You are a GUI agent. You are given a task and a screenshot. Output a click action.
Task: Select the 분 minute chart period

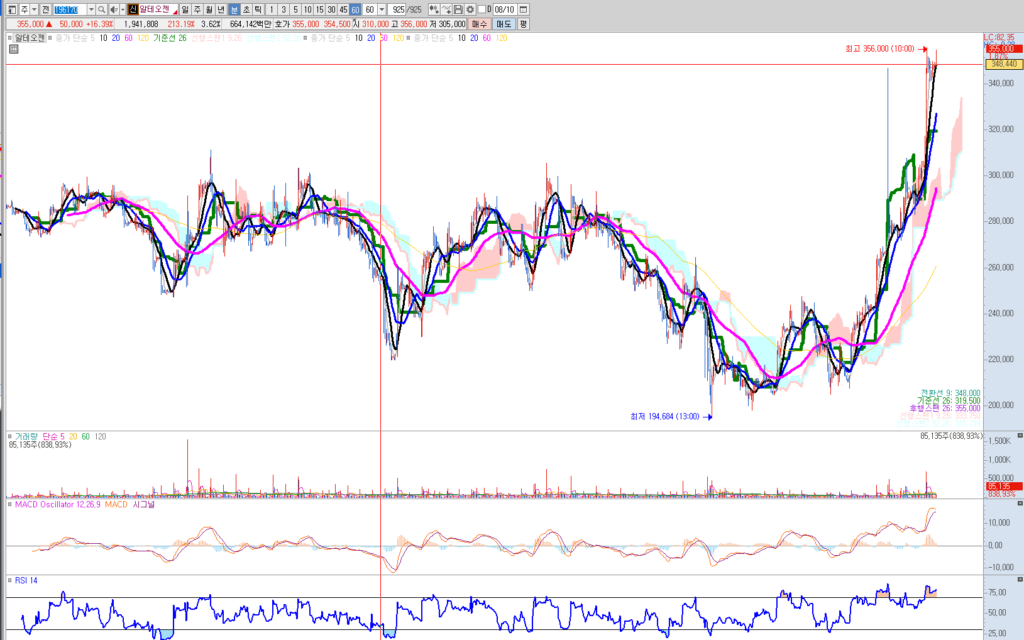pyautogui.click(x=234, y=10)
